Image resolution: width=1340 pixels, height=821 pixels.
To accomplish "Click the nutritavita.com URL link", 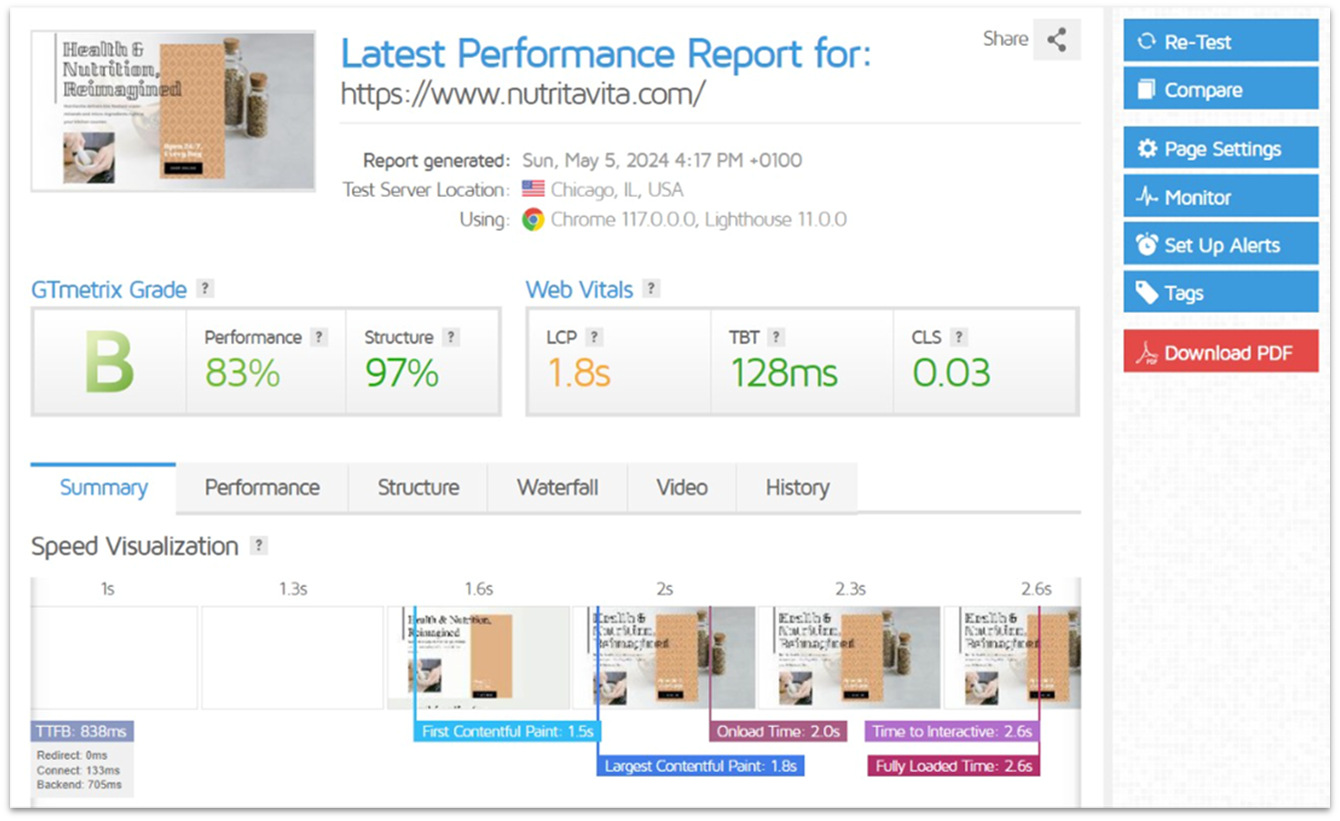I will coord(523,94).
